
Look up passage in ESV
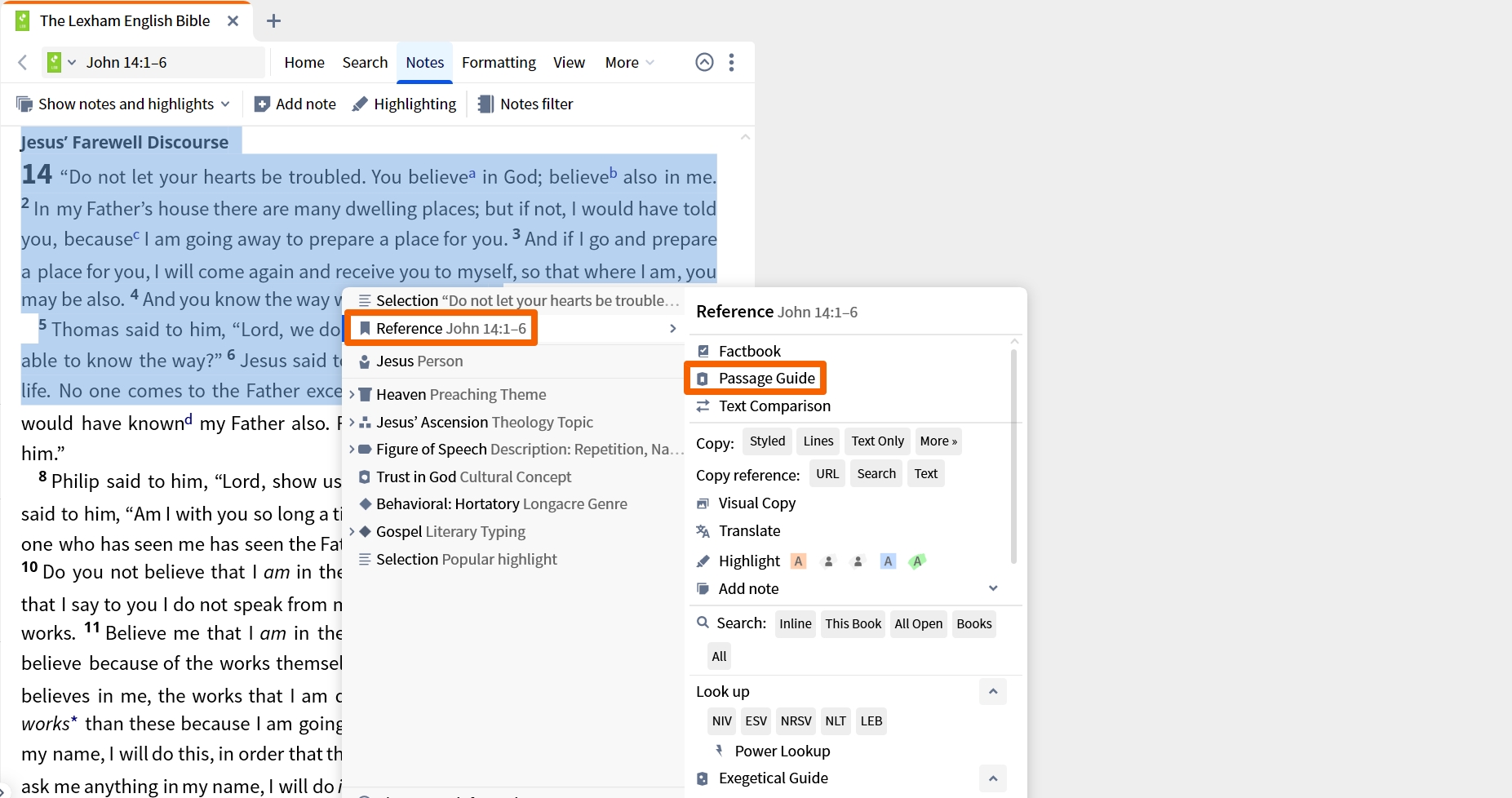click(x=756, y=721)
